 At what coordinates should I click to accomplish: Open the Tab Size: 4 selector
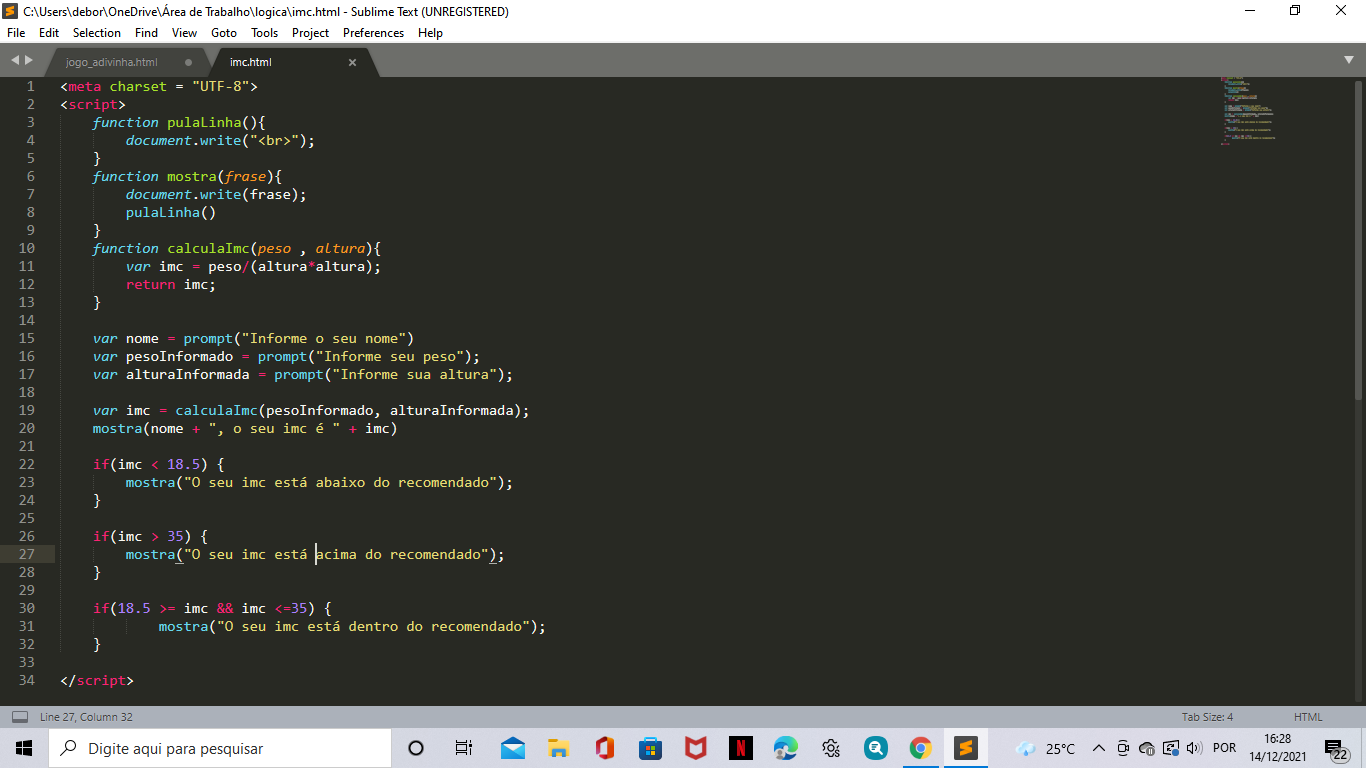tap(1207, 717)
